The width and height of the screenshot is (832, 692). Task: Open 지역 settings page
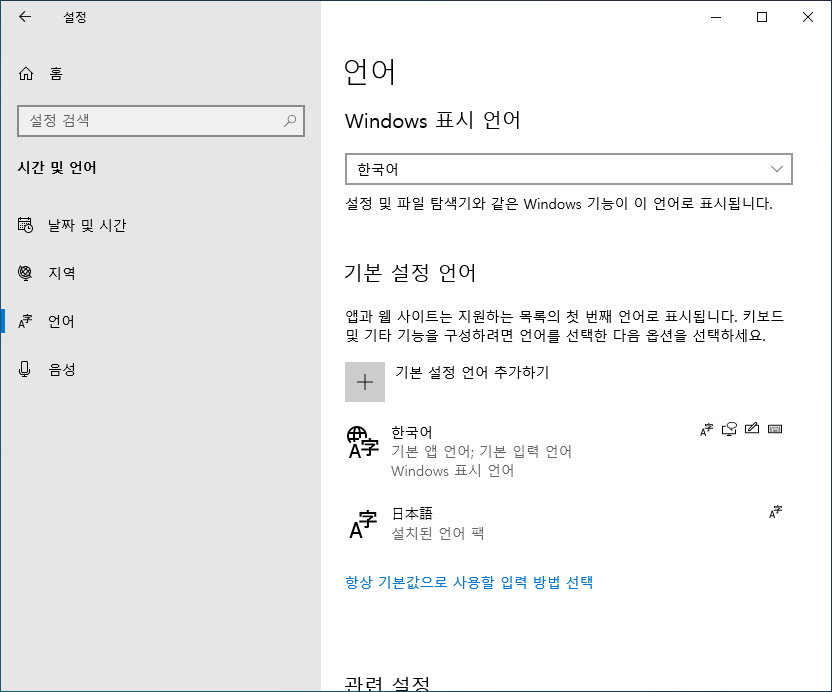[x=160, y=273]
